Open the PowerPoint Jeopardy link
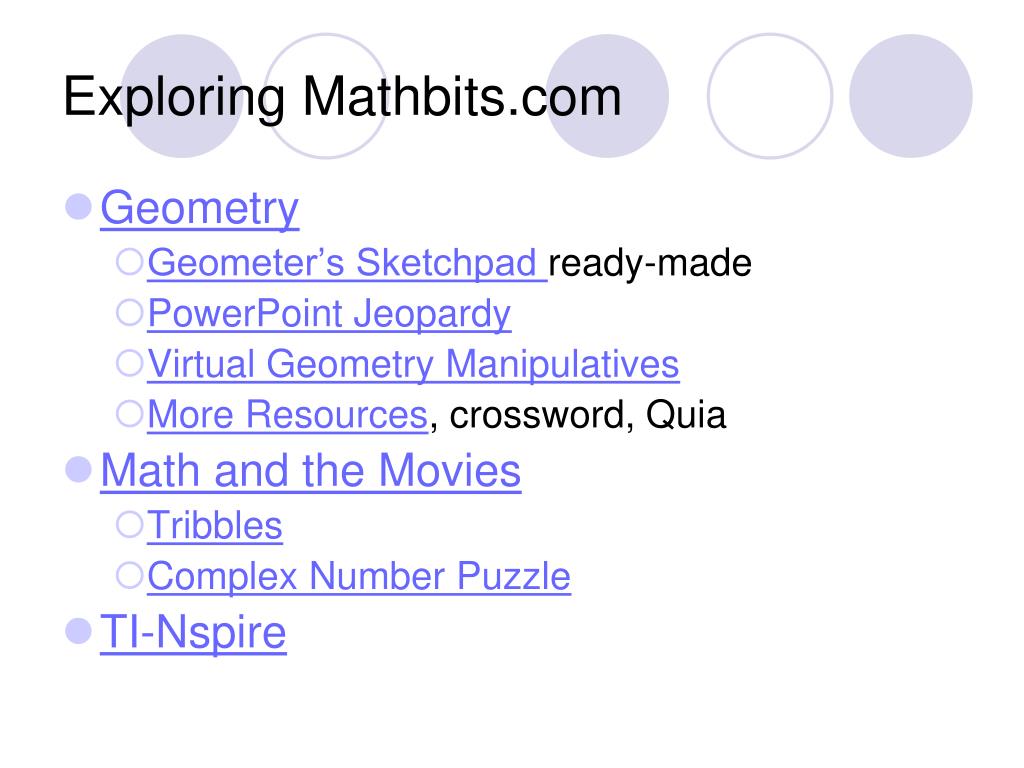This screenshot has width=1024, height=768. [x=329, y=314]
